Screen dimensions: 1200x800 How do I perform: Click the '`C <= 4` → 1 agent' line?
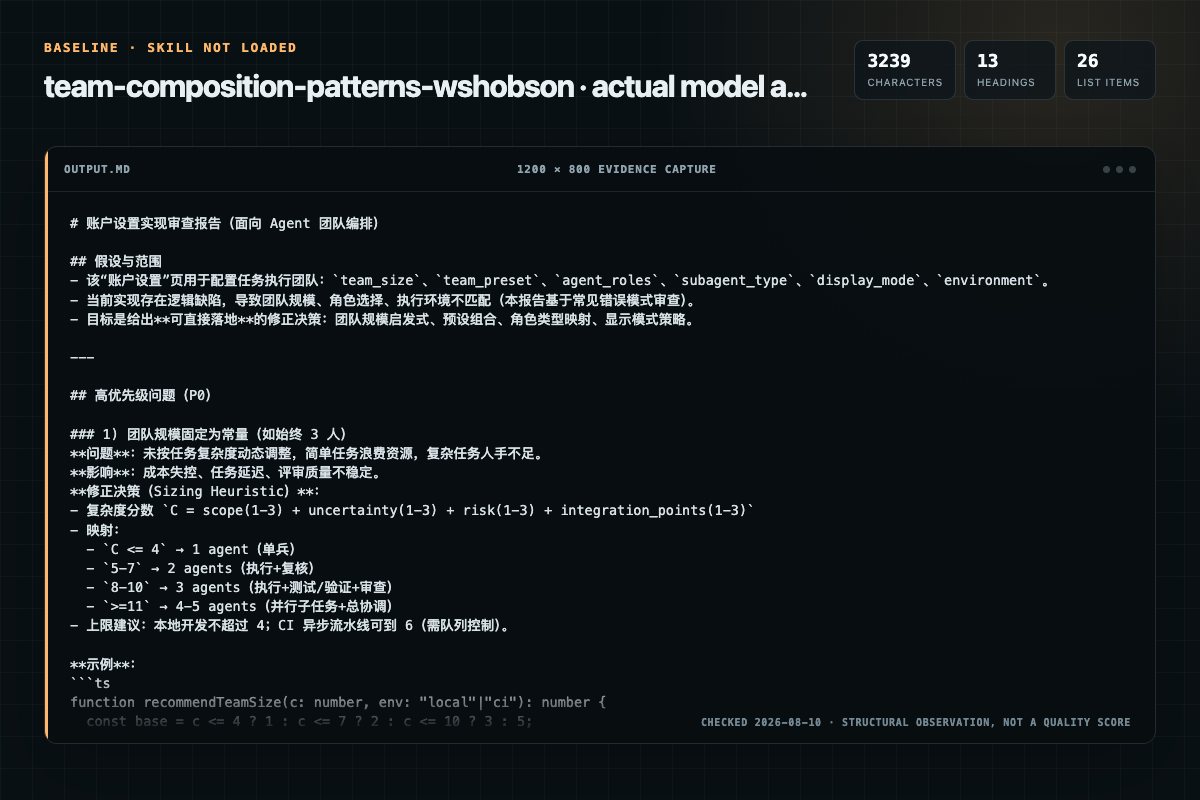pyautogui.click(x=191, y=549)
